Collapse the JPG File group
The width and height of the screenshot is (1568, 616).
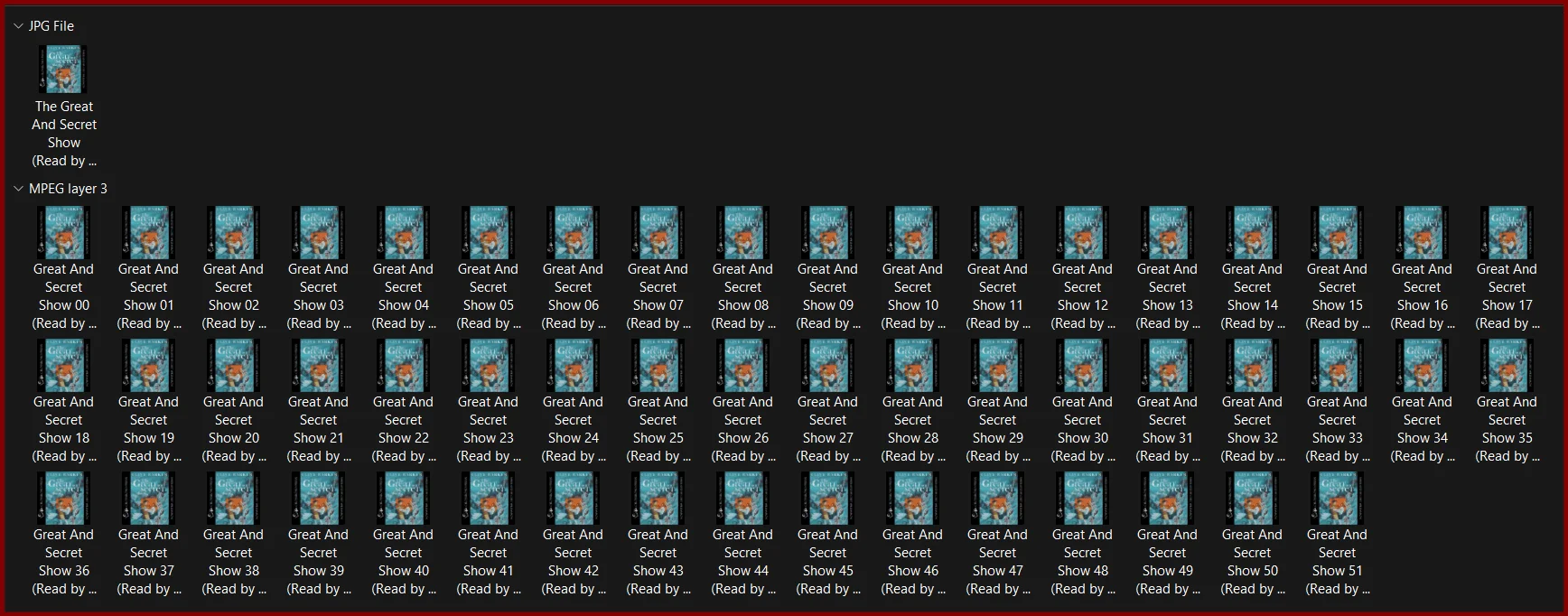18,26
